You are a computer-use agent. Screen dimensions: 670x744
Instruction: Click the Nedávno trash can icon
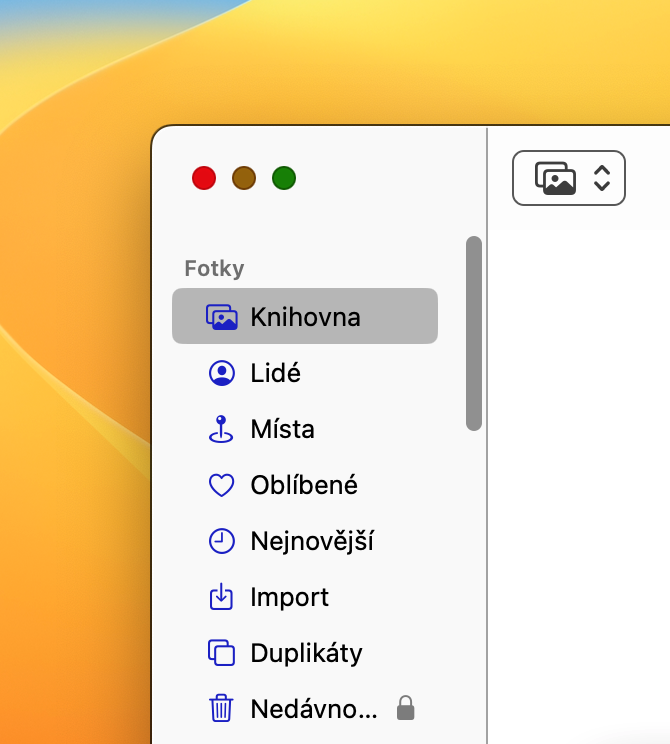point(221,708)
